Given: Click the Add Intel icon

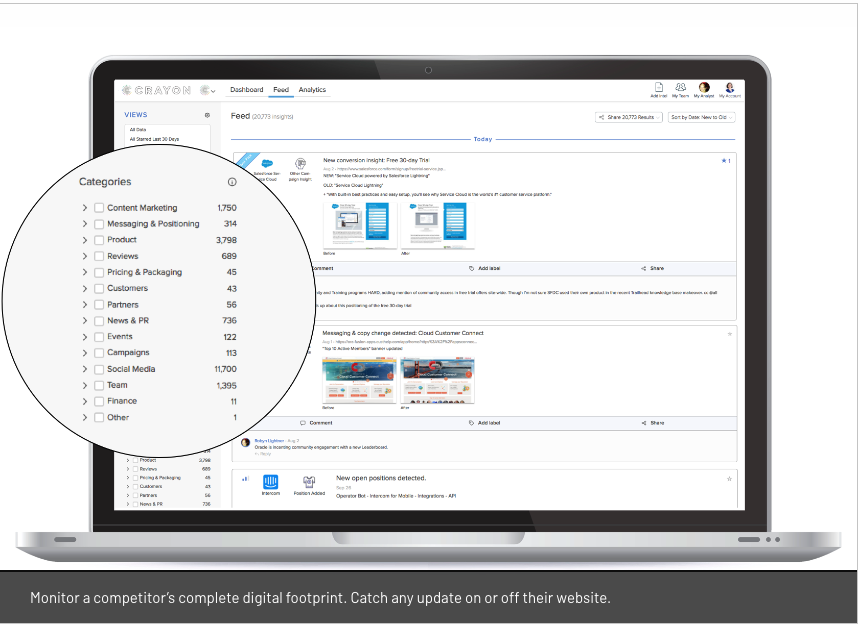Looking at the screenshot, I should coord(658,88).
